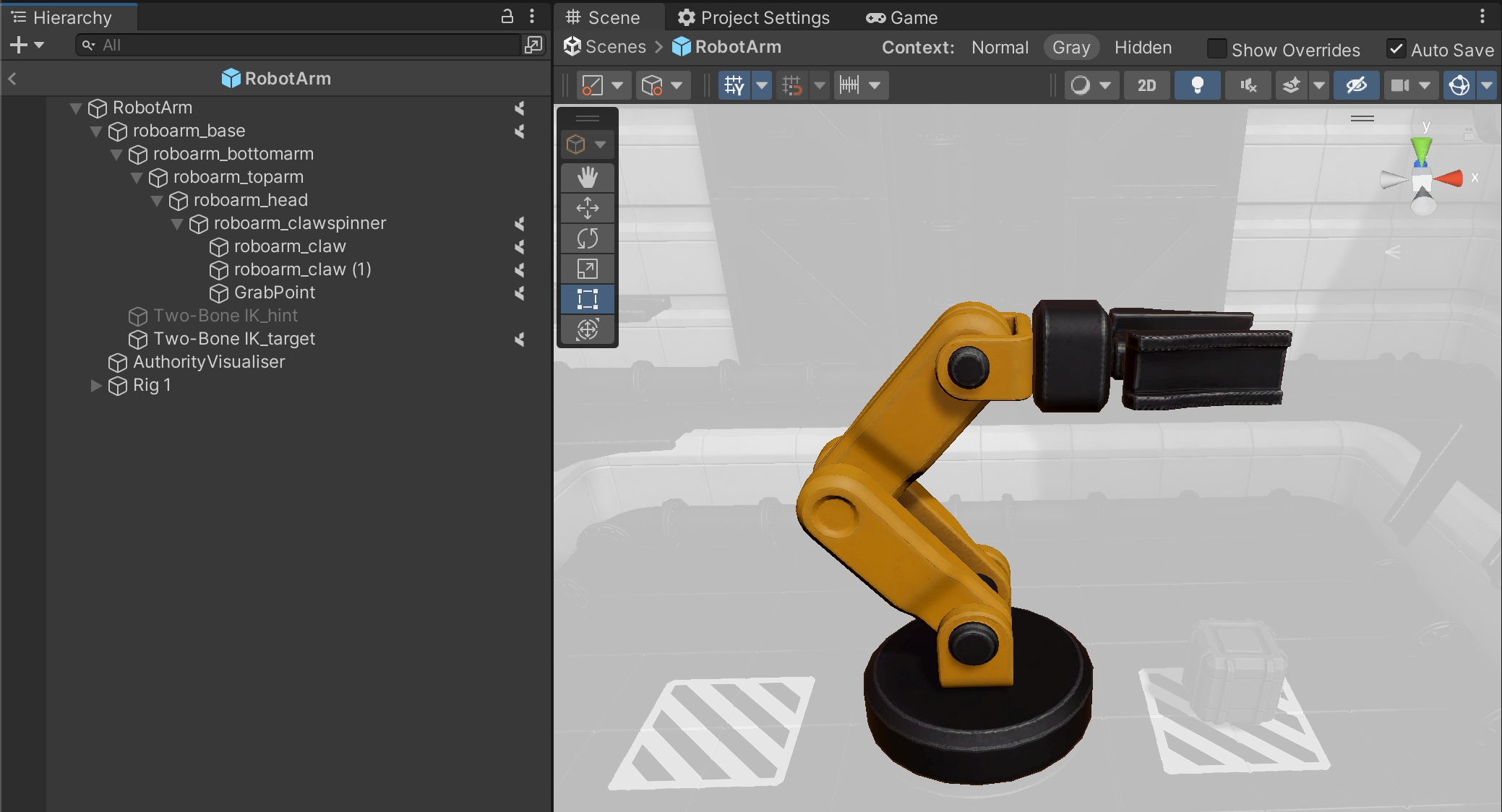Click the Hierarchy search field
The height and width of the screenshot is (812, 1502).
tap(304, 45)
